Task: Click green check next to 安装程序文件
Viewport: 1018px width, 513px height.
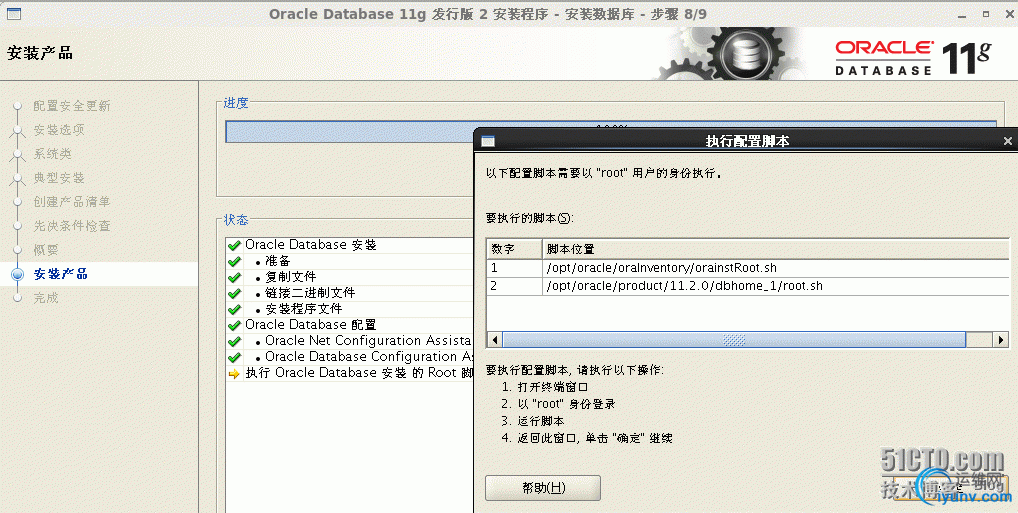Action: 234,309
